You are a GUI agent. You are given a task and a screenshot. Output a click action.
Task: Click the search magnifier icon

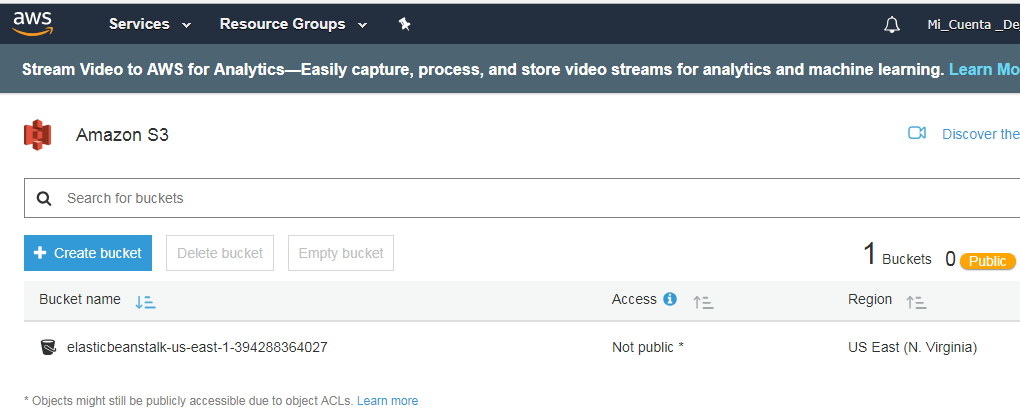coord(44,198)
